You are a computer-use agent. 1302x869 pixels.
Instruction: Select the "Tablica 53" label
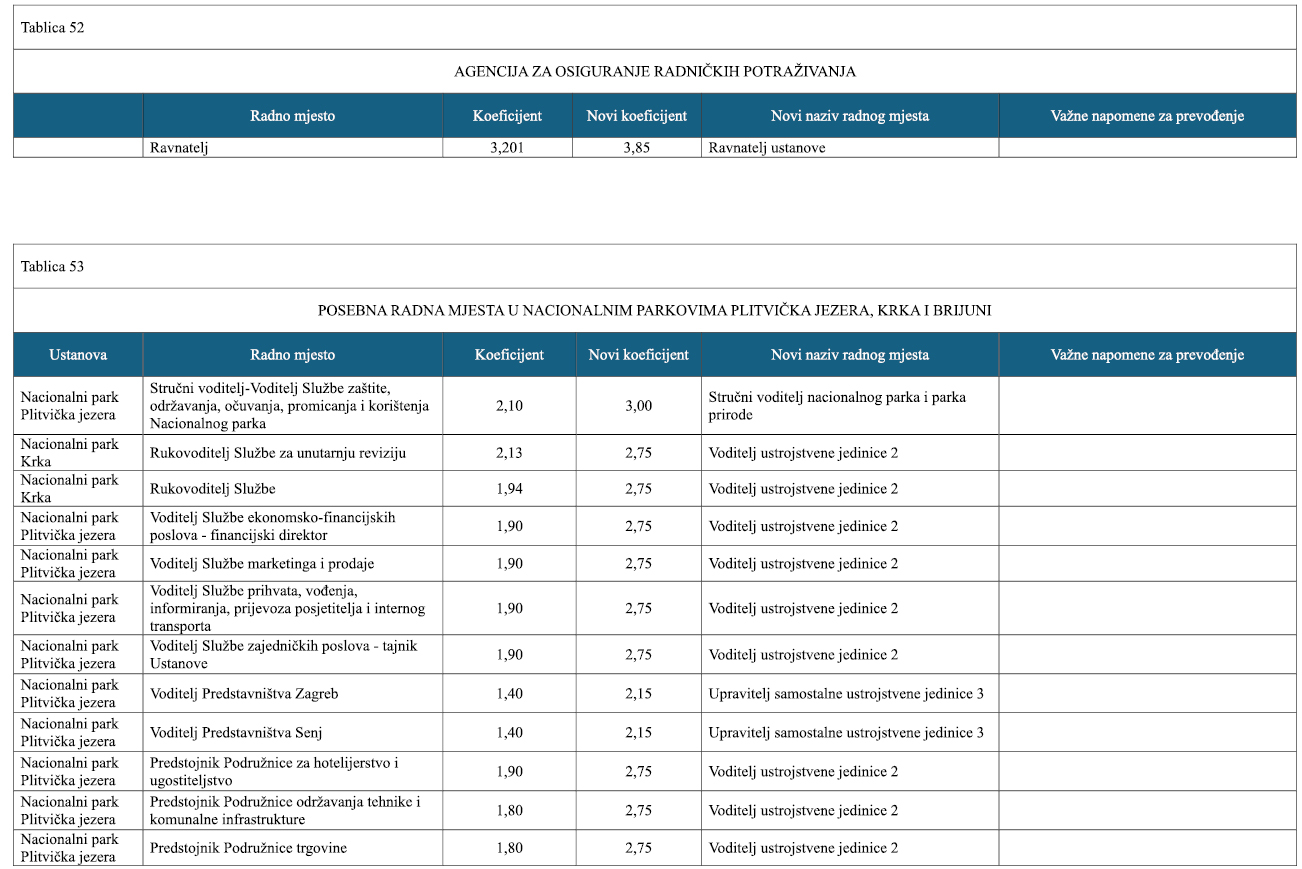tap(52, 267)
